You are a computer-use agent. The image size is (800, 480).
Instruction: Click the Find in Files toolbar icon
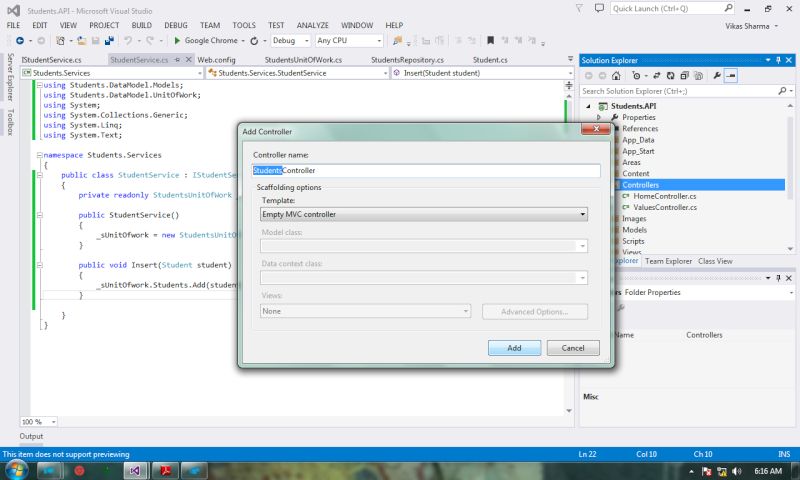(x=397, y=40)
